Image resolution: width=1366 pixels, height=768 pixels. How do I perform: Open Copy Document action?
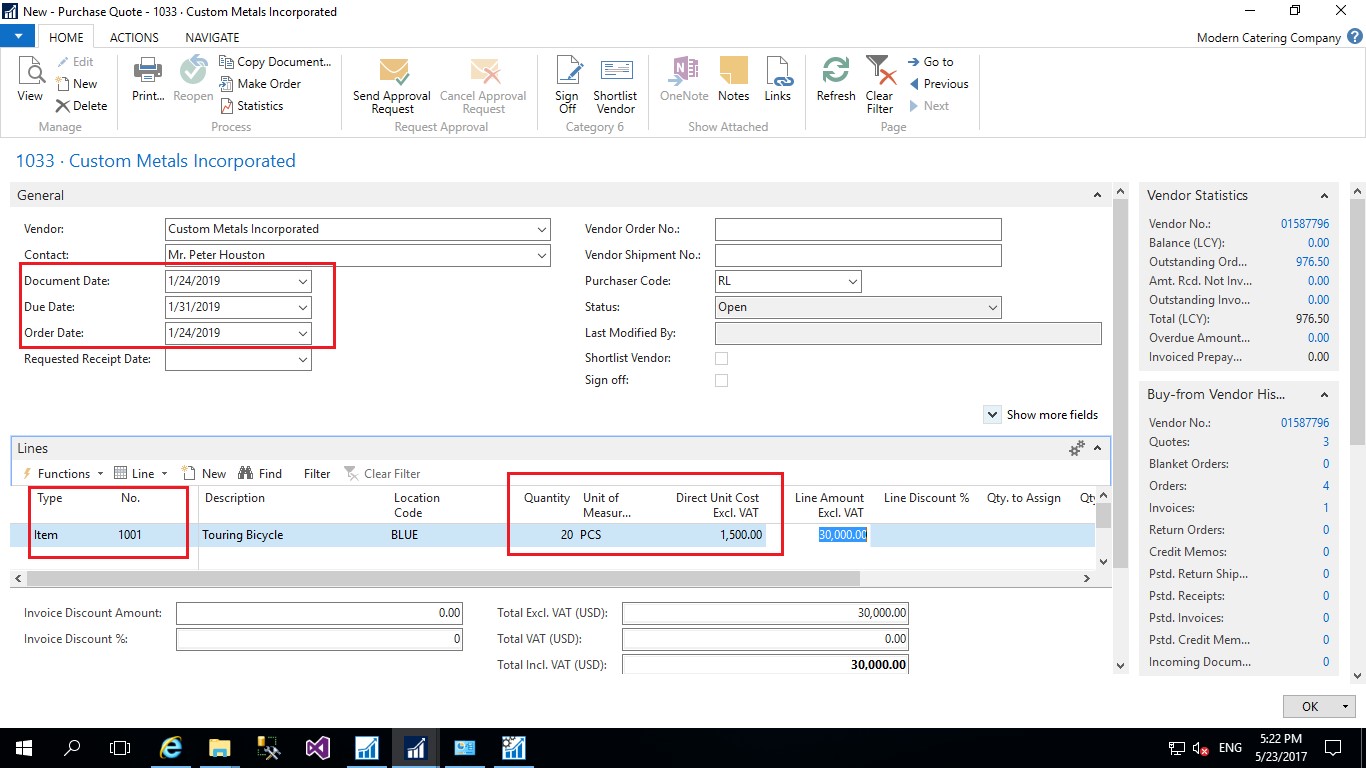(x=275, y=62)
